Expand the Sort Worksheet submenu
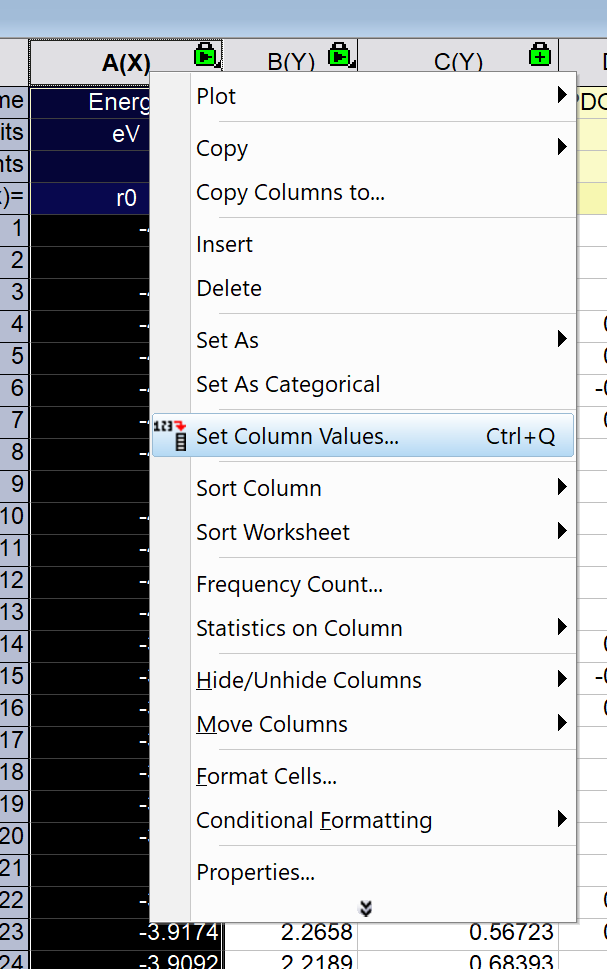This screenshot has height=969, width=607. [x=273, y=532]
